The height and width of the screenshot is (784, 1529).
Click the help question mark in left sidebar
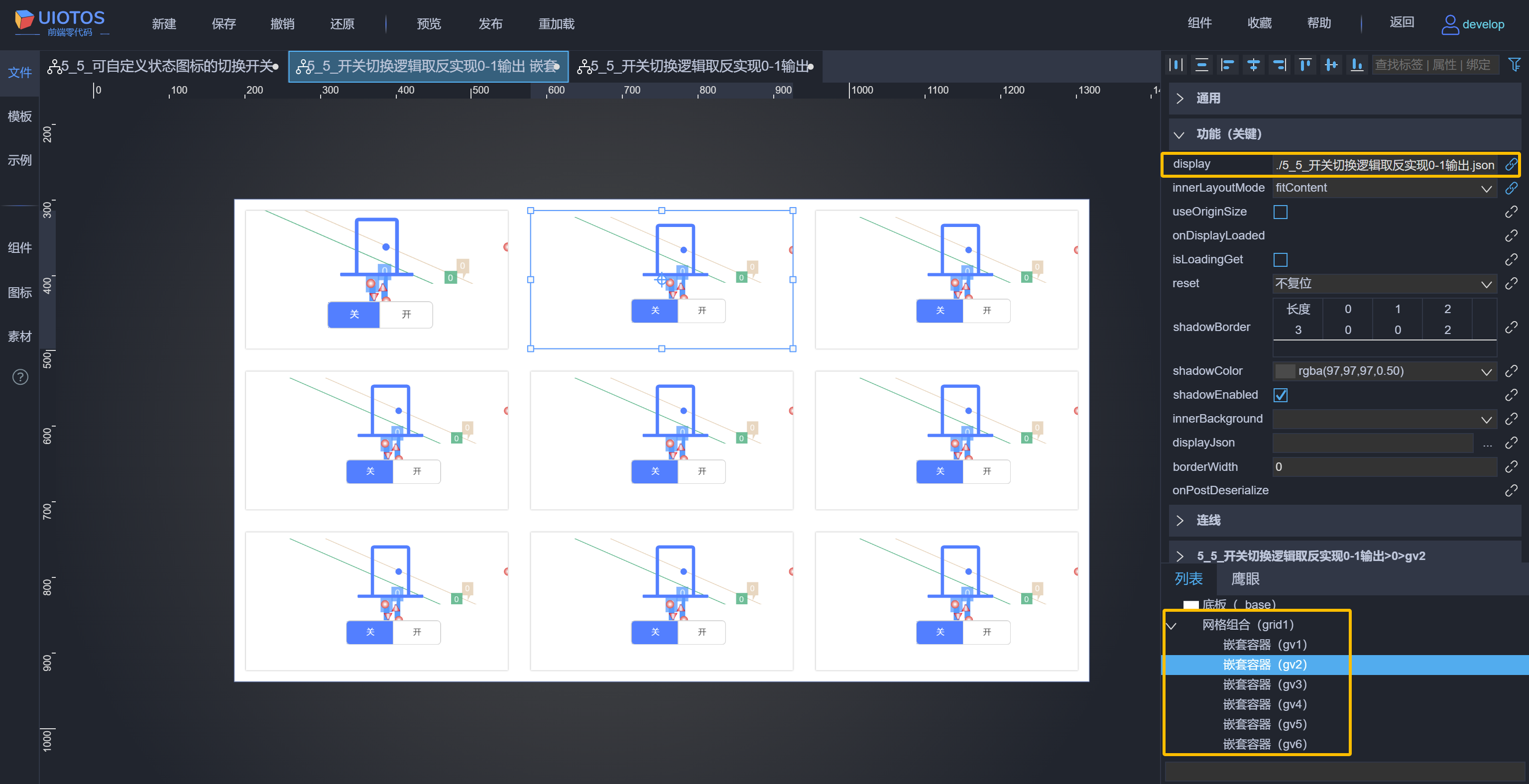(20, 377)
